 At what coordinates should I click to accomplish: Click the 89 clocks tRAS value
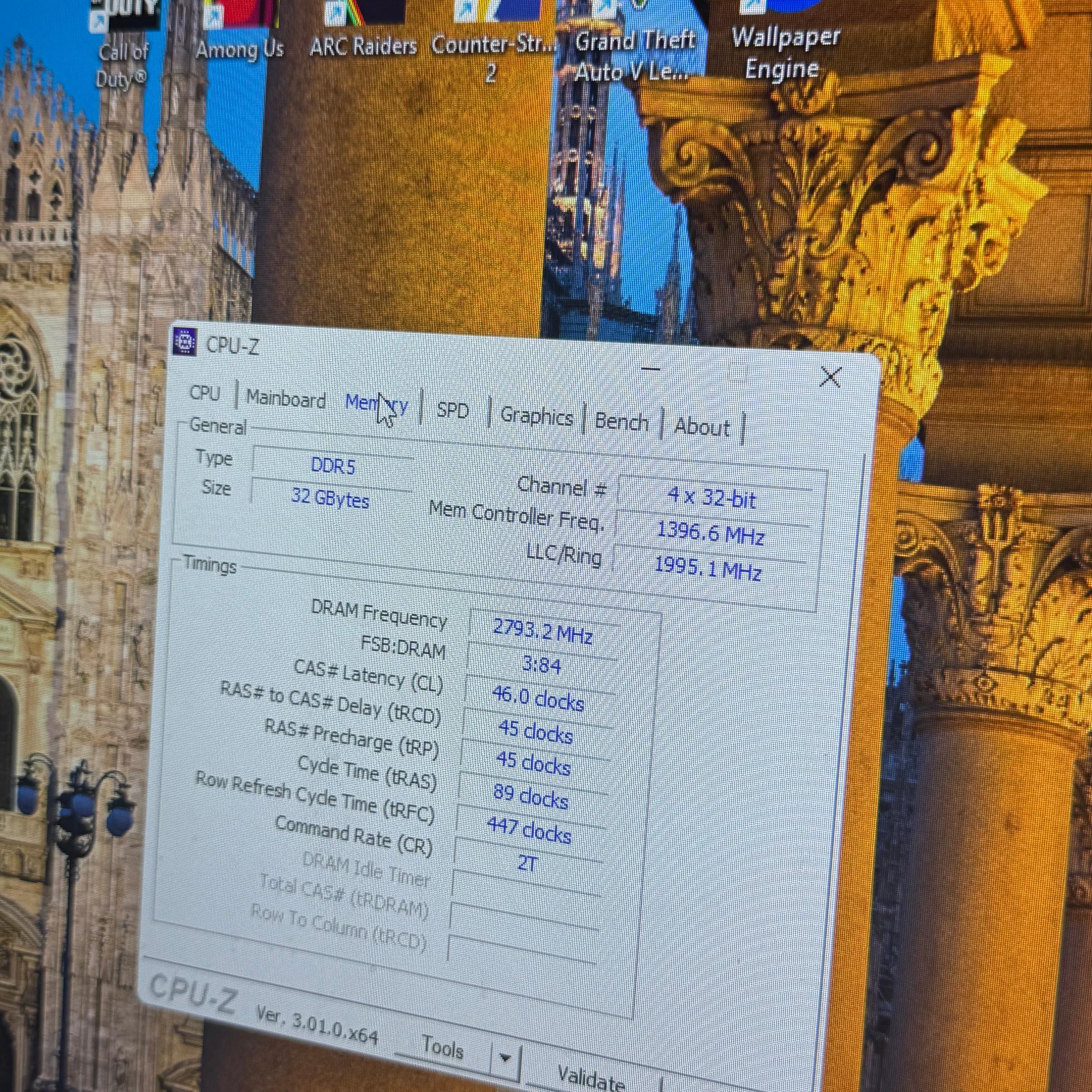[x=531, y=797]
